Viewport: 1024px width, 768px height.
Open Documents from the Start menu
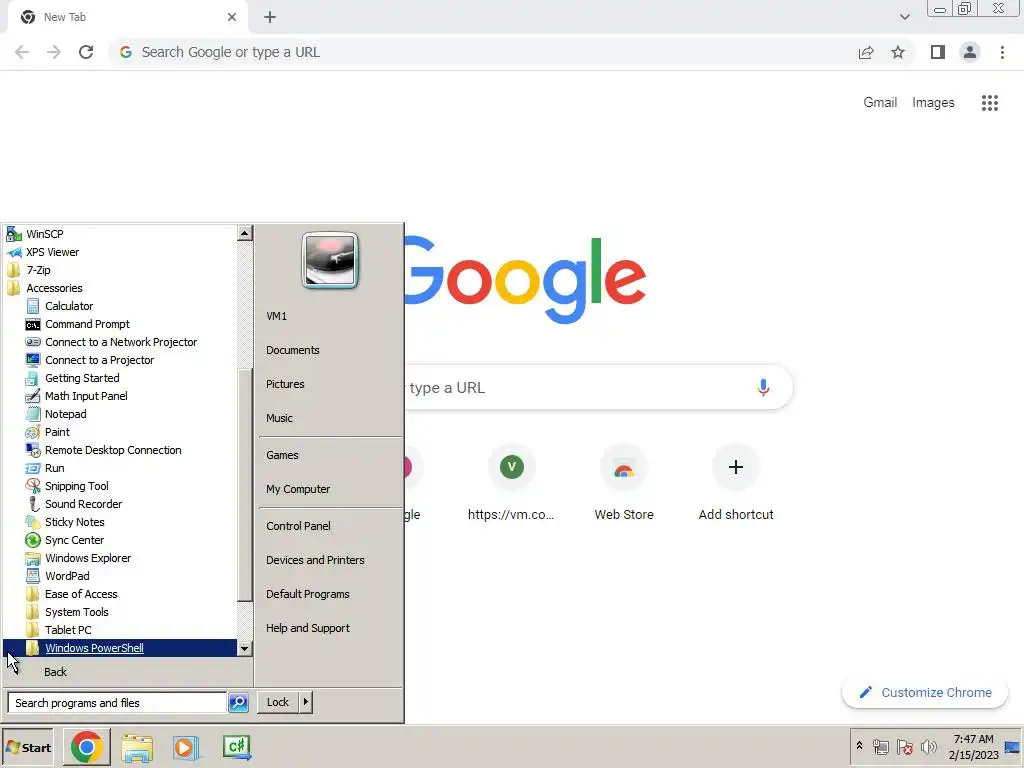pyautogui.click(x=293, y=350)
